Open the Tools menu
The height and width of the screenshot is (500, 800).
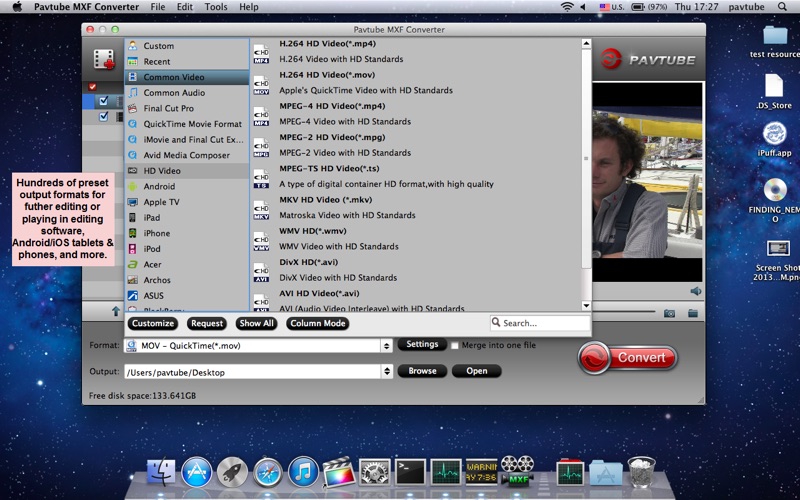coord(216,7)
